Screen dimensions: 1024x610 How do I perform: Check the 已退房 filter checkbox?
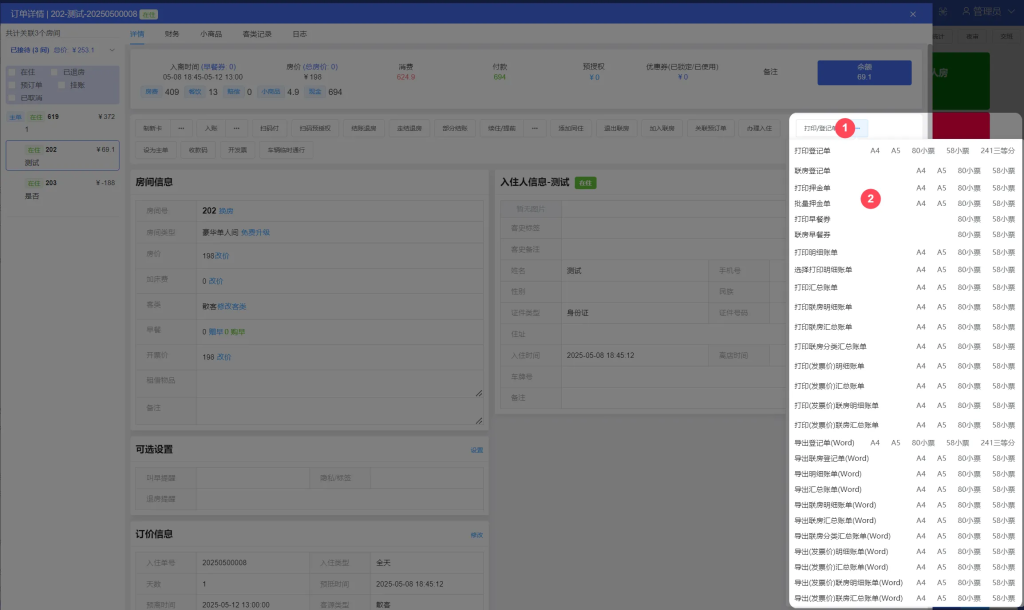pos(56,73)
